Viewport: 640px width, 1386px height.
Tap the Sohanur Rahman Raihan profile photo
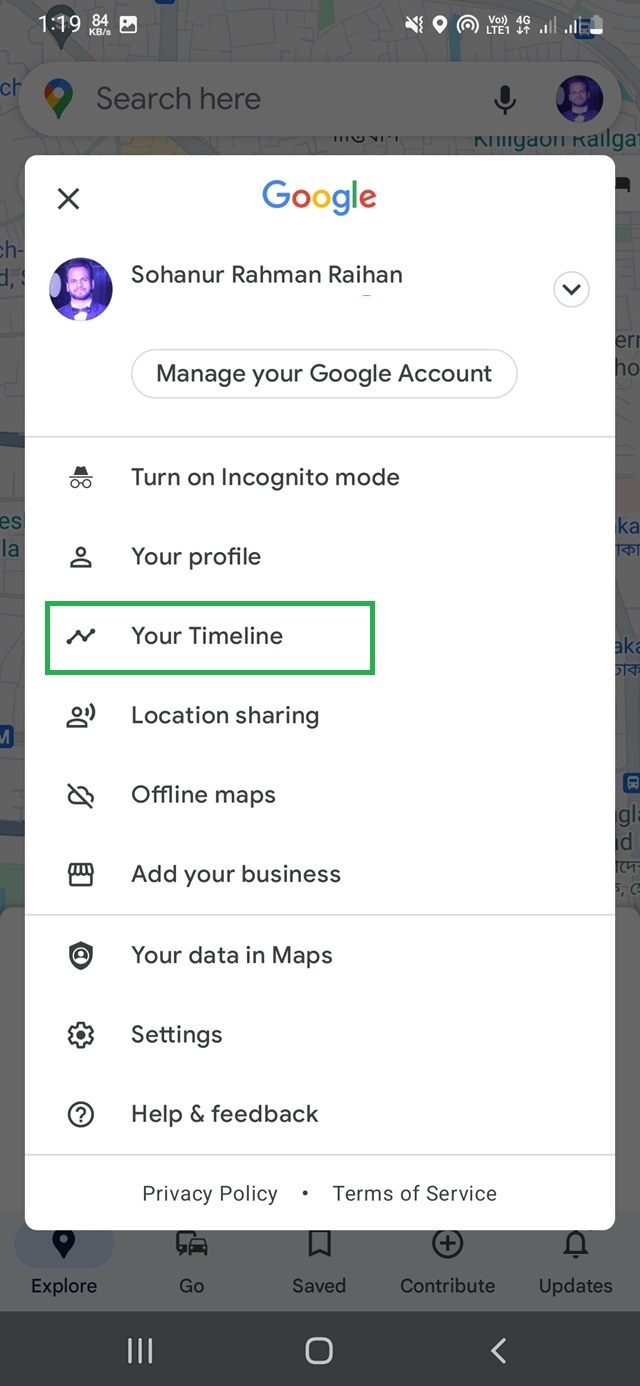click(x=81, y=289)
